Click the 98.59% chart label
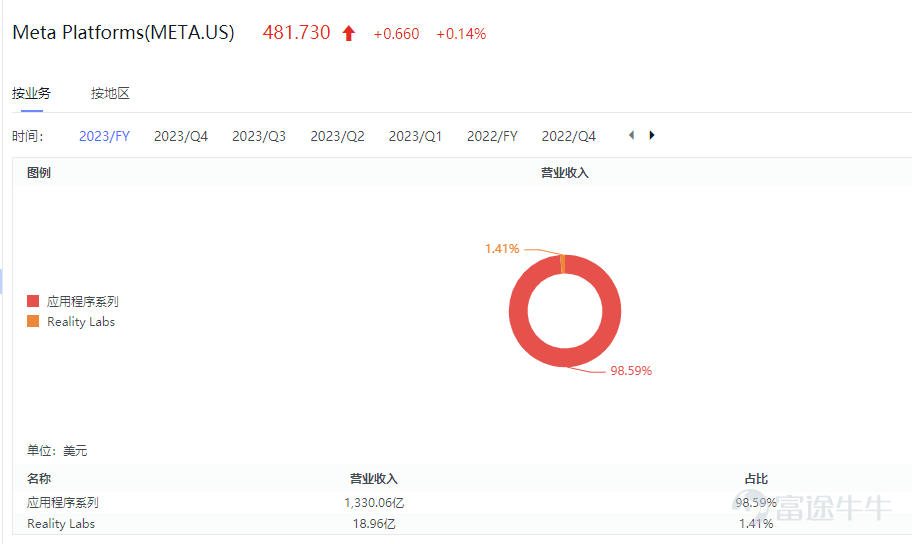Image resolution: width=912 pixels, height=544 pixels. click(631, 371)
